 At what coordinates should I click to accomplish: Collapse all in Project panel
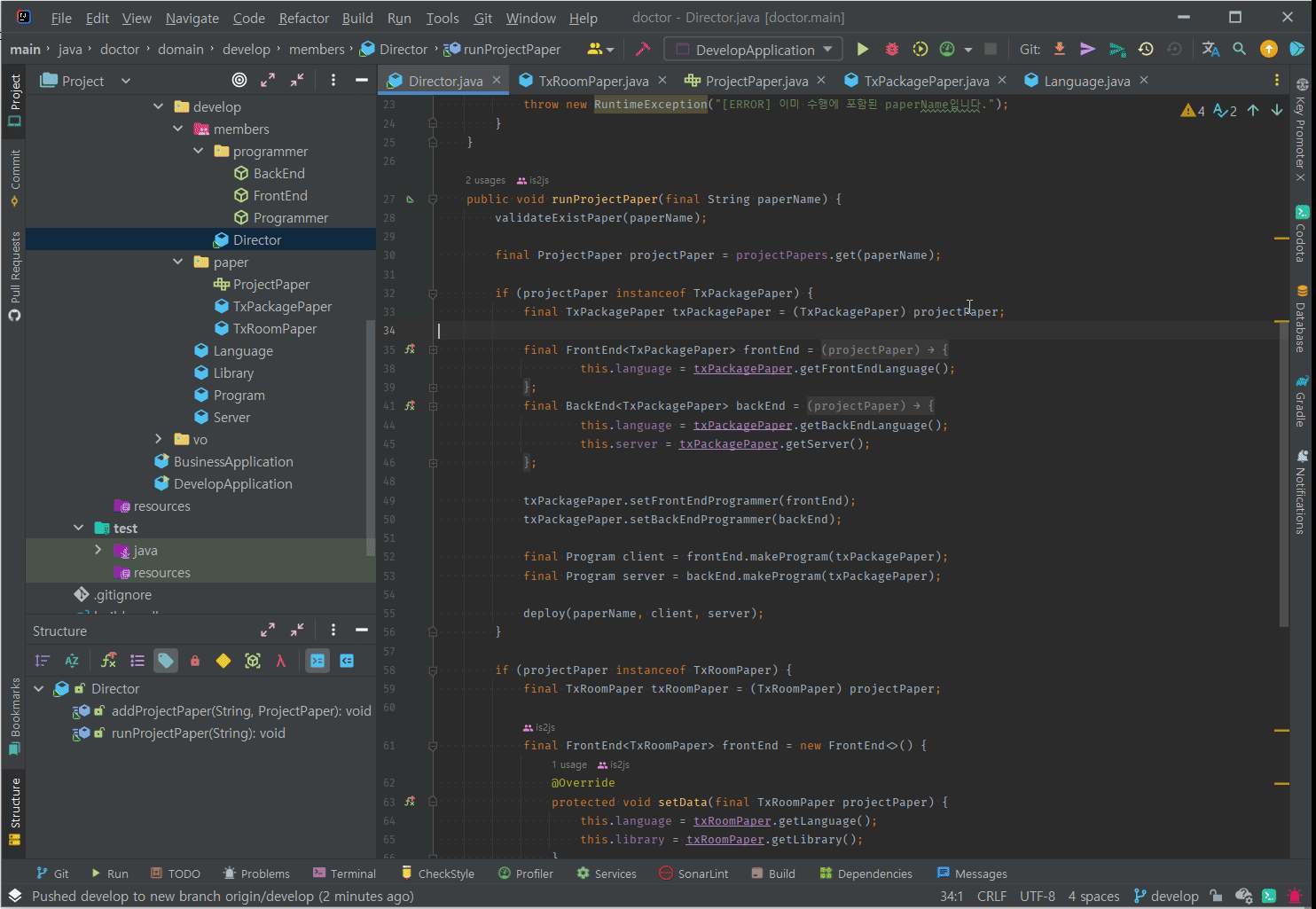click(x=297, y=81)
